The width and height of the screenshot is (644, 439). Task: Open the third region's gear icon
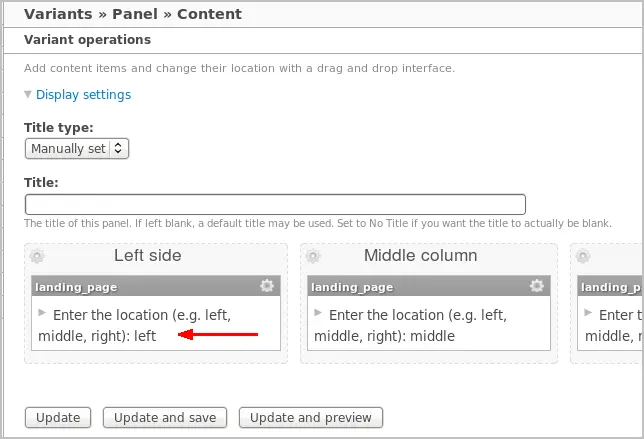pos(583,256)
